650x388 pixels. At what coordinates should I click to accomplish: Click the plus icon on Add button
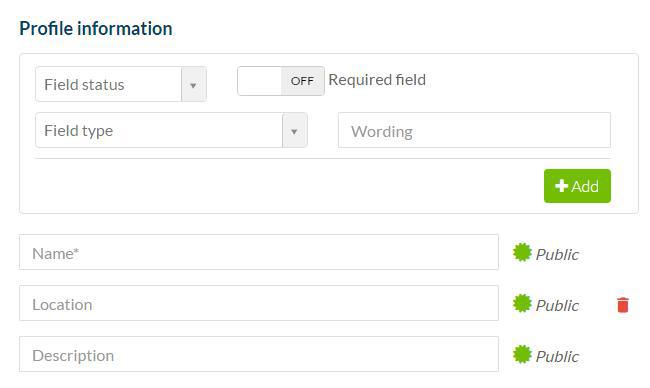coord(561,186)
